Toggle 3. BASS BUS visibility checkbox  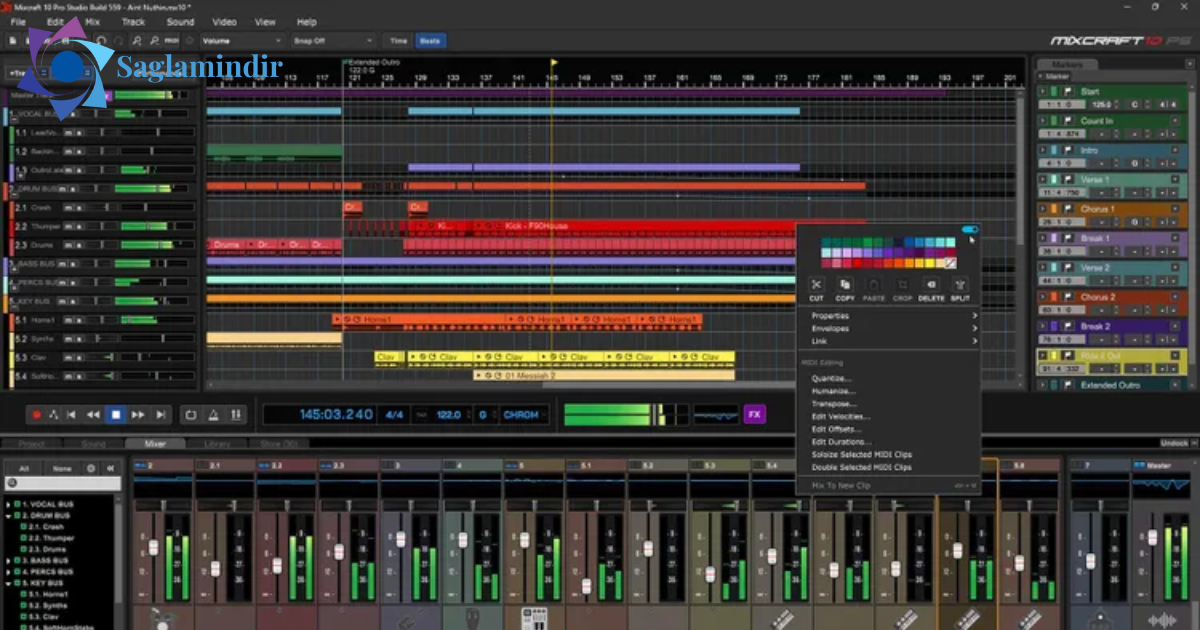tap(15, 561)
